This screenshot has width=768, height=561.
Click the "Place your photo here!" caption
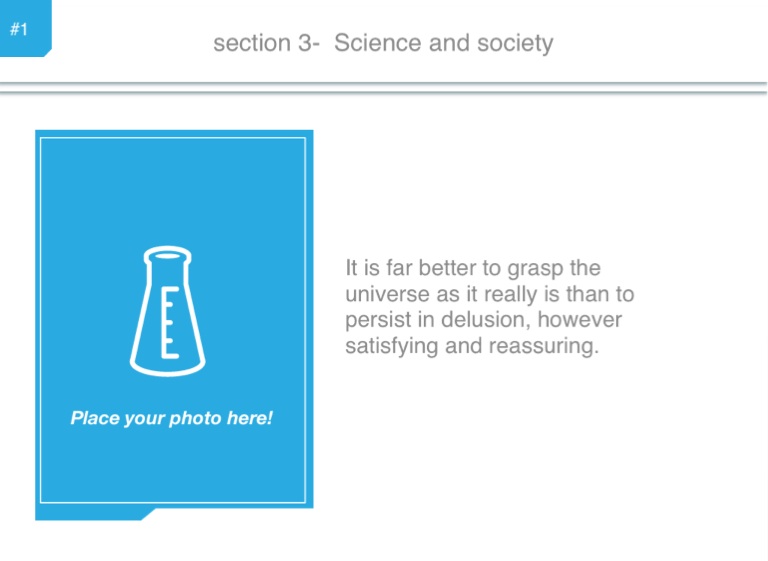[x=171, y=418]
